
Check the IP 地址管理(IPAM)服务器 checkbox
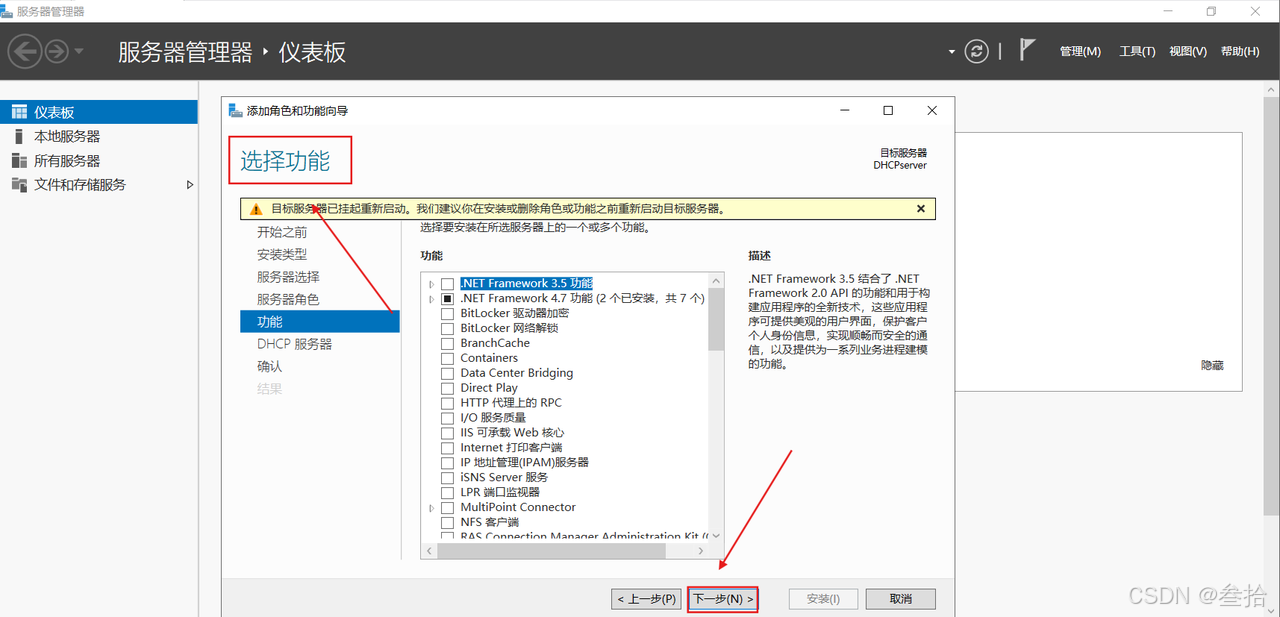coord(447,463)
